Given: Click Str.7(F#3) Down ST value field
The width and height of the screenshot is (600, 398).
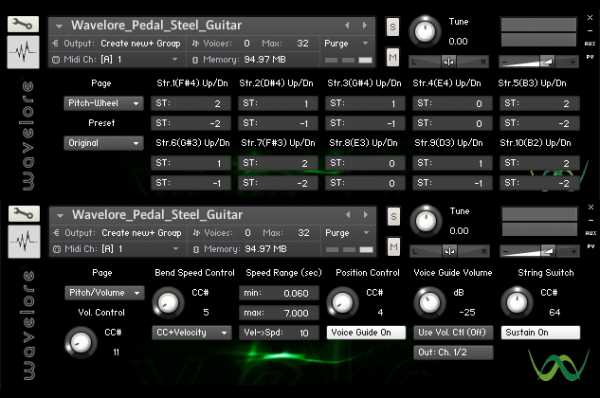Looking at the screenshot, I should [x=278, y=183].
